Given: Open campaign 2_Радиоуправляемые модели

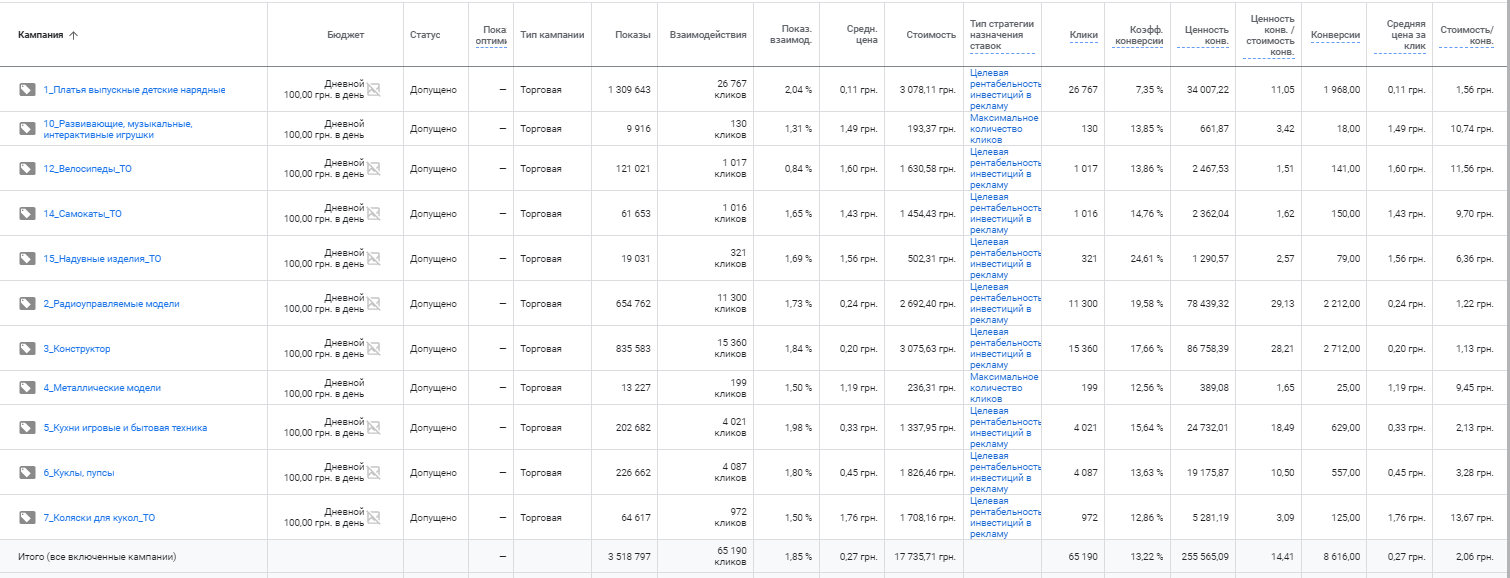Looking at the screenshot, I should tap(111, 304).
